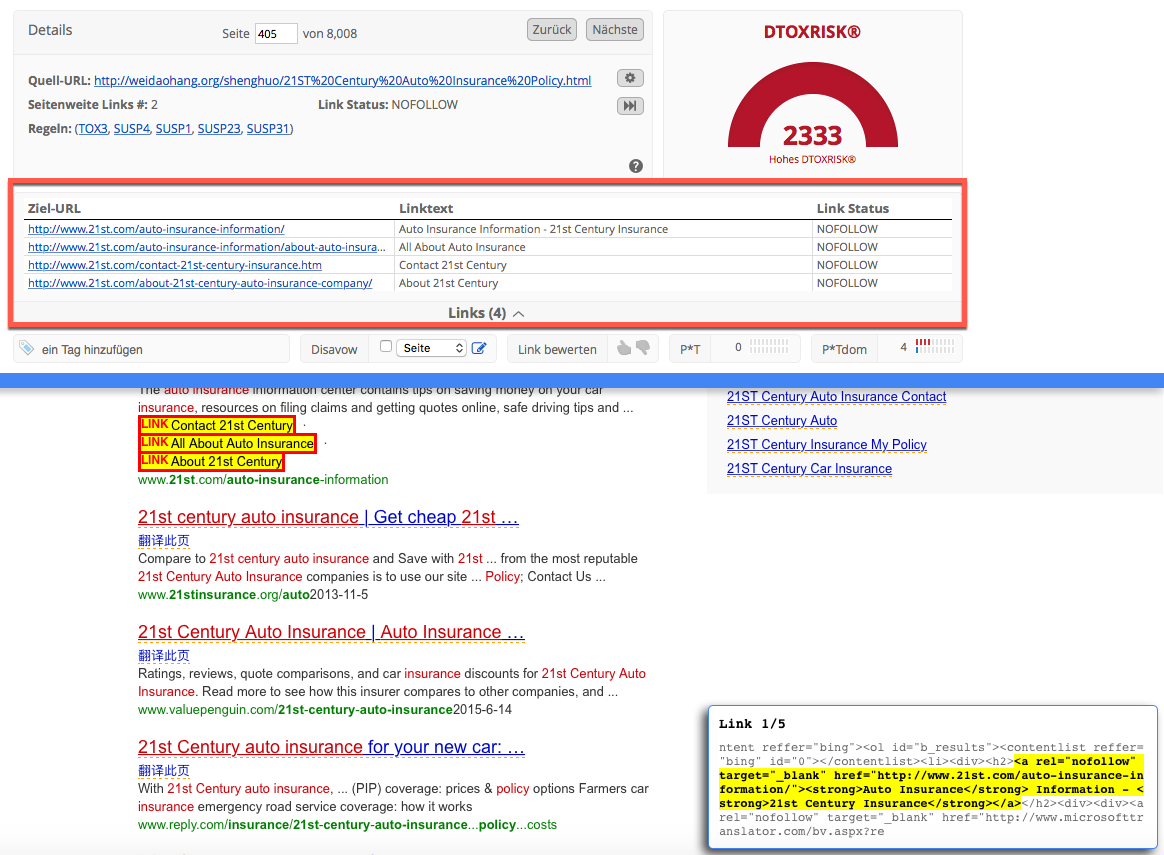The width and height of the screenshot is (1164, 855).
Task: Open '21ST Century Car Insurance' sidebar link
Action: point(809,468)
